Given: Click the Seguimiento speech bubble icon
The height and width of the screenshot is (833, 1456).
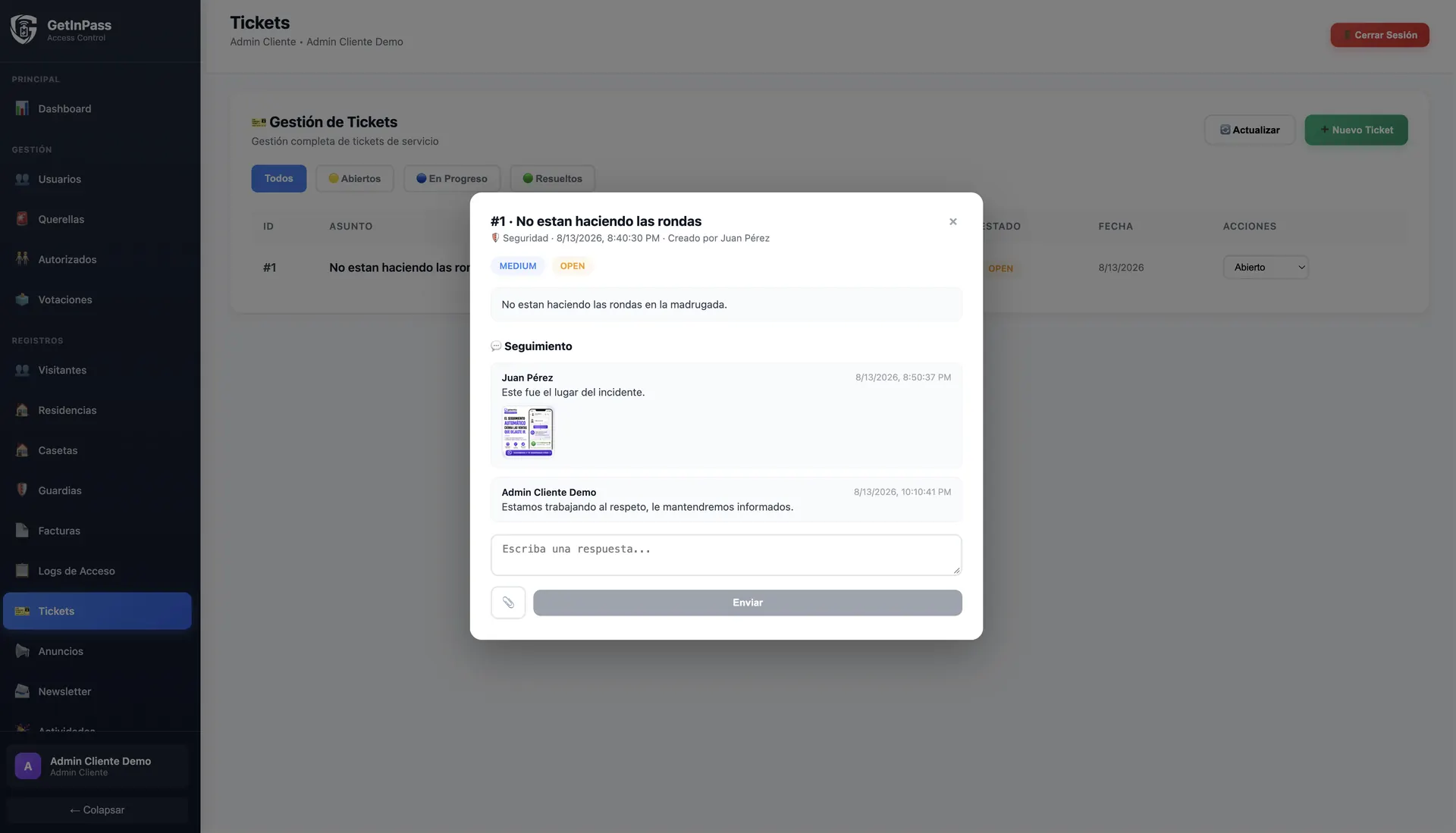Looking at the screenshot, I should (496, 346).
